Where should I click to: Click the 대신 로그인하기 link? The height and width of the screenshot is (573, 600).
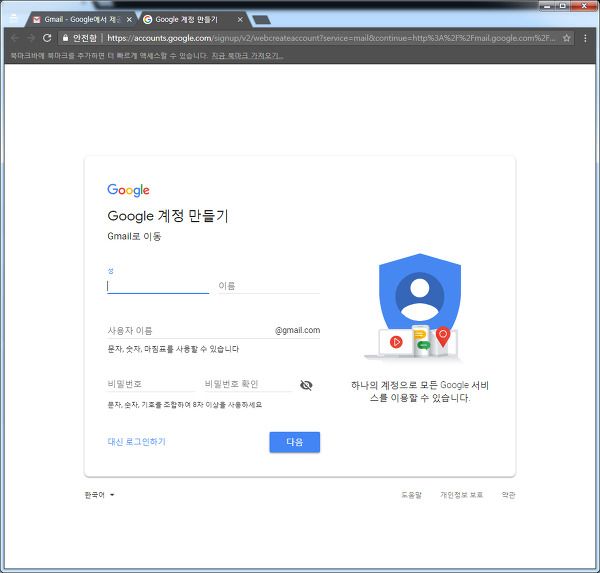click(137, 442)
